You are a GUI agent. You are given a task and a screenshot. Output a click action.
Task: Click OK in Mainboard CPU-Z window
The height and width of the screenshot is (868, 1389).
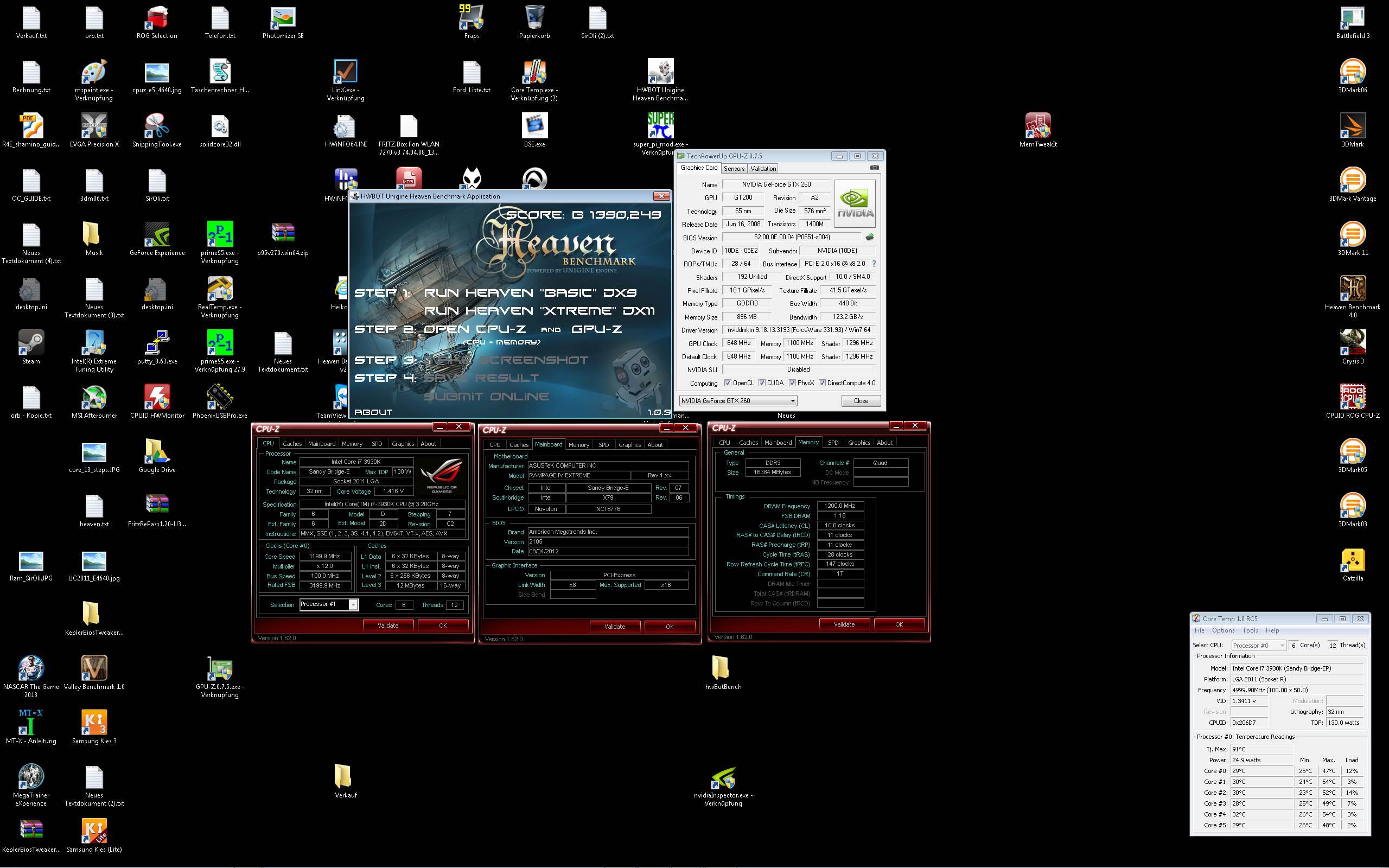[x=669, y=626]
